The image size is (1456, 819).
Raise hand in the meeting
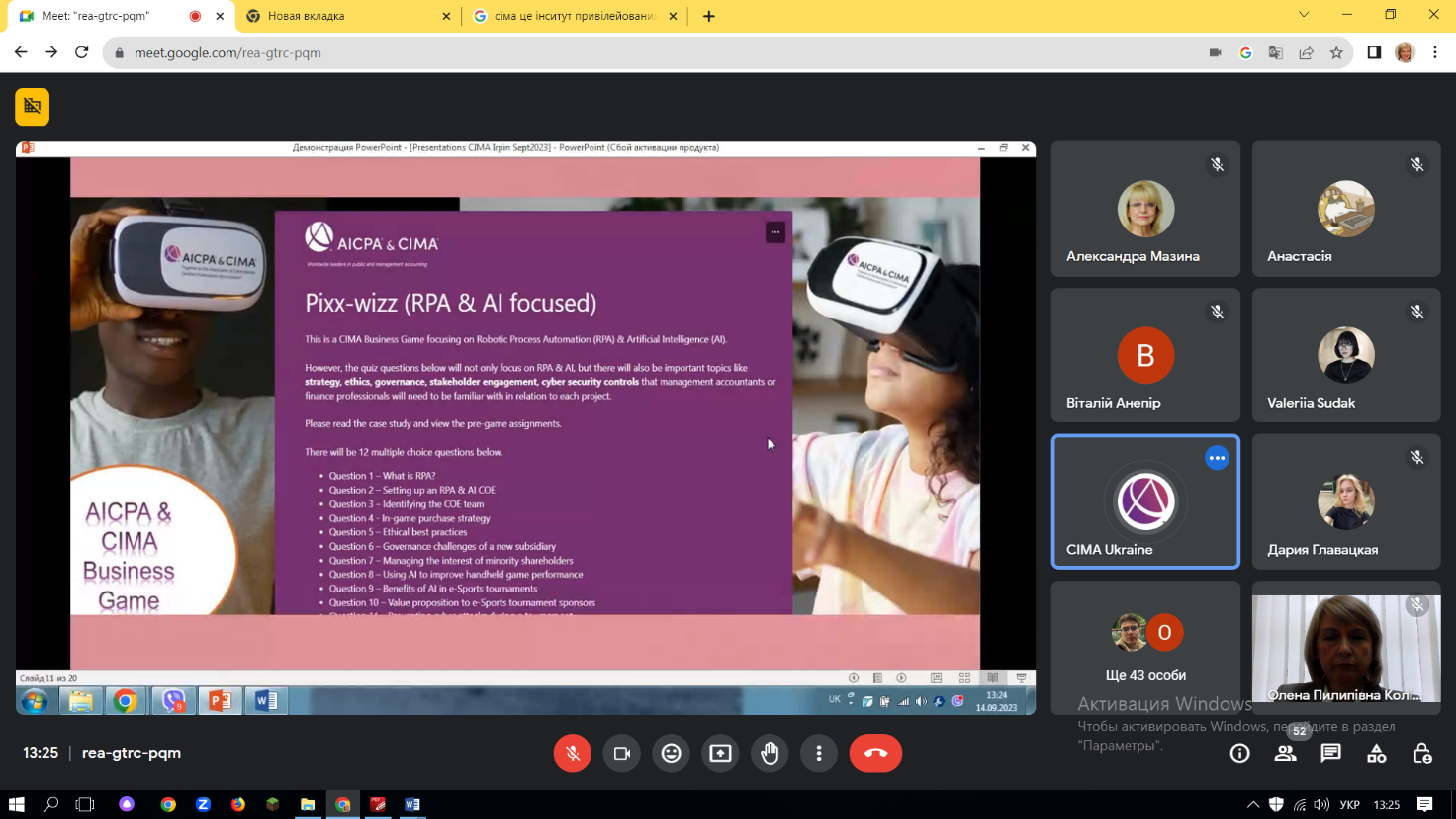[x=770, y=753]
